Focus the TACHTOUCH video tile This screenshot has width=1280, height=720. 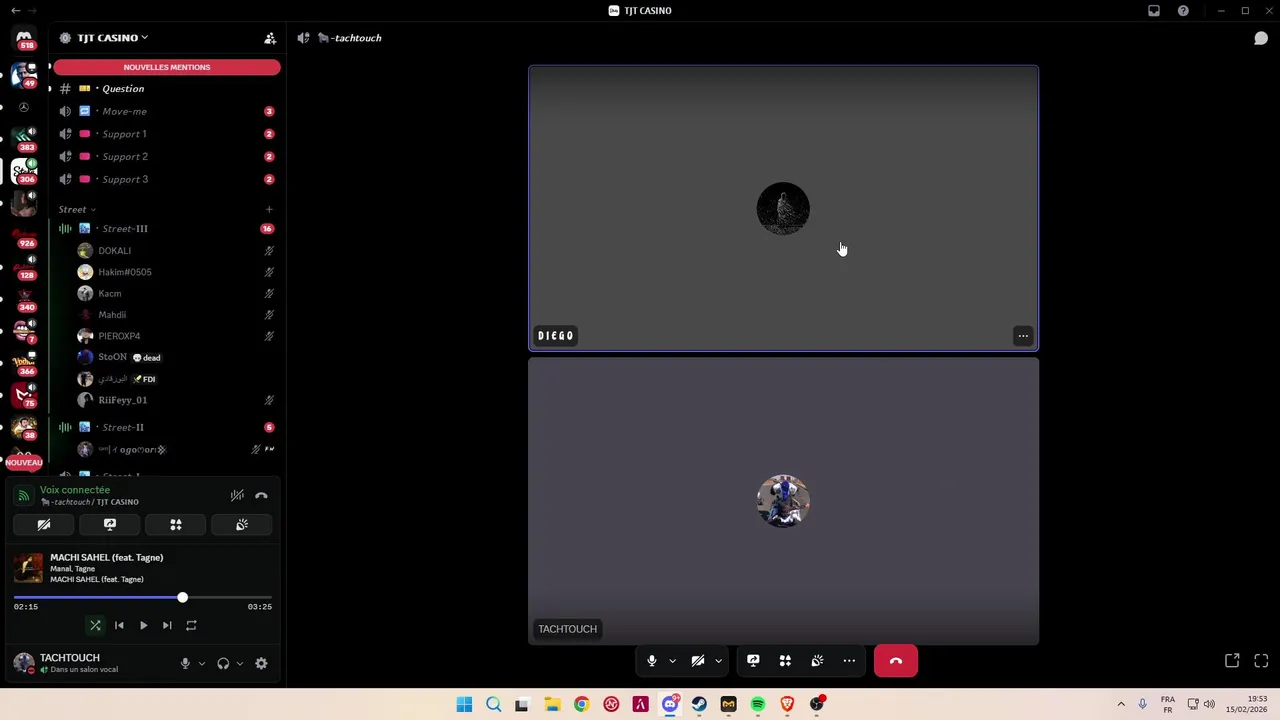[x=783, y=501]
